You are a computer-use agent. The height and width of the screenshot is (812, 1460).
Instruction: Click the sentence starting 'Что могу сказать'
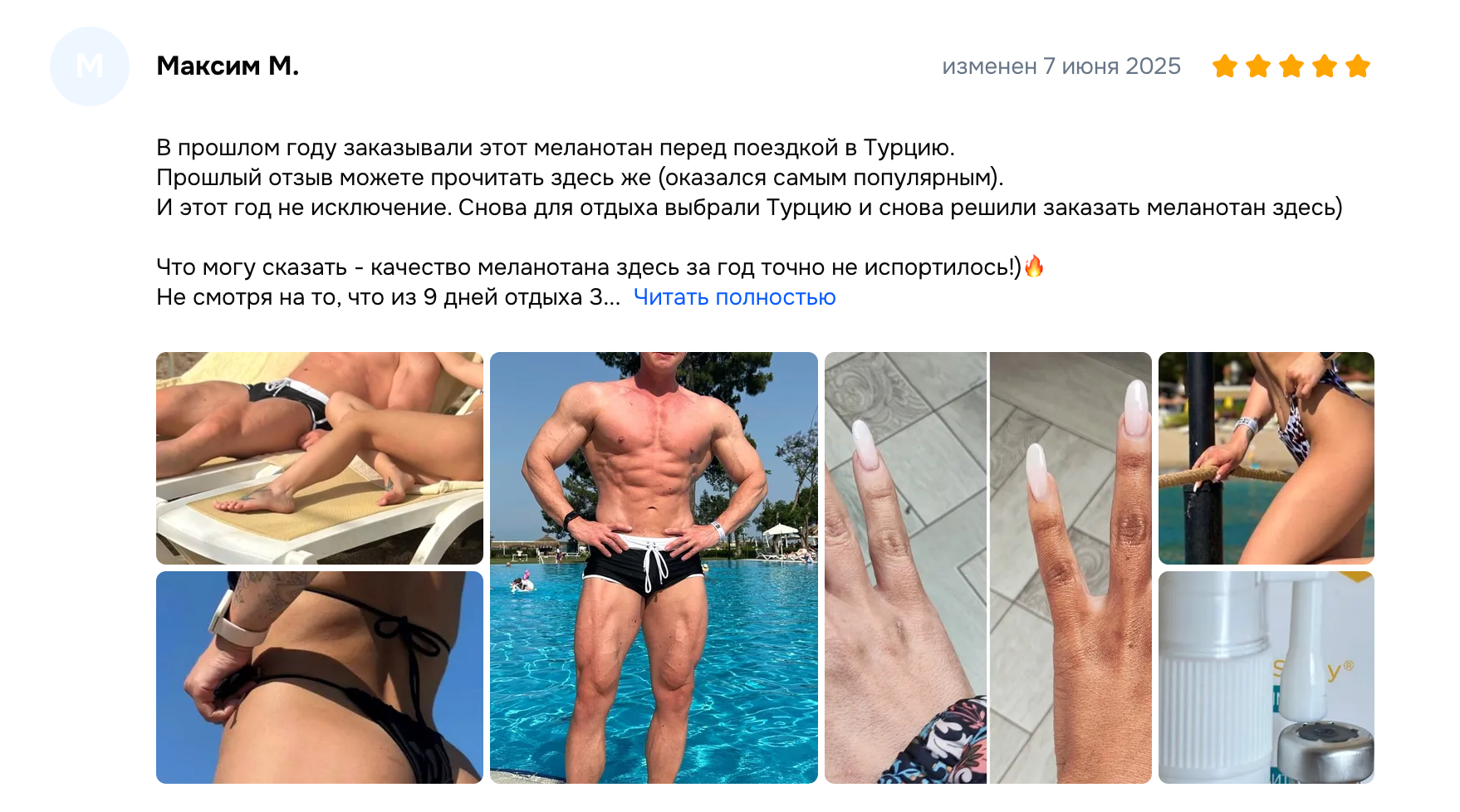(x=589, y=267)
